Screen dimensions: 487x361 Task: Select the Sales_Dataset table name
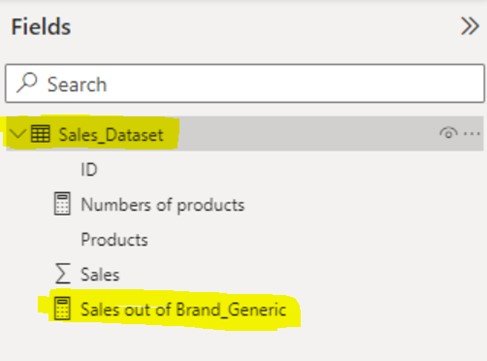coord(111,135)
